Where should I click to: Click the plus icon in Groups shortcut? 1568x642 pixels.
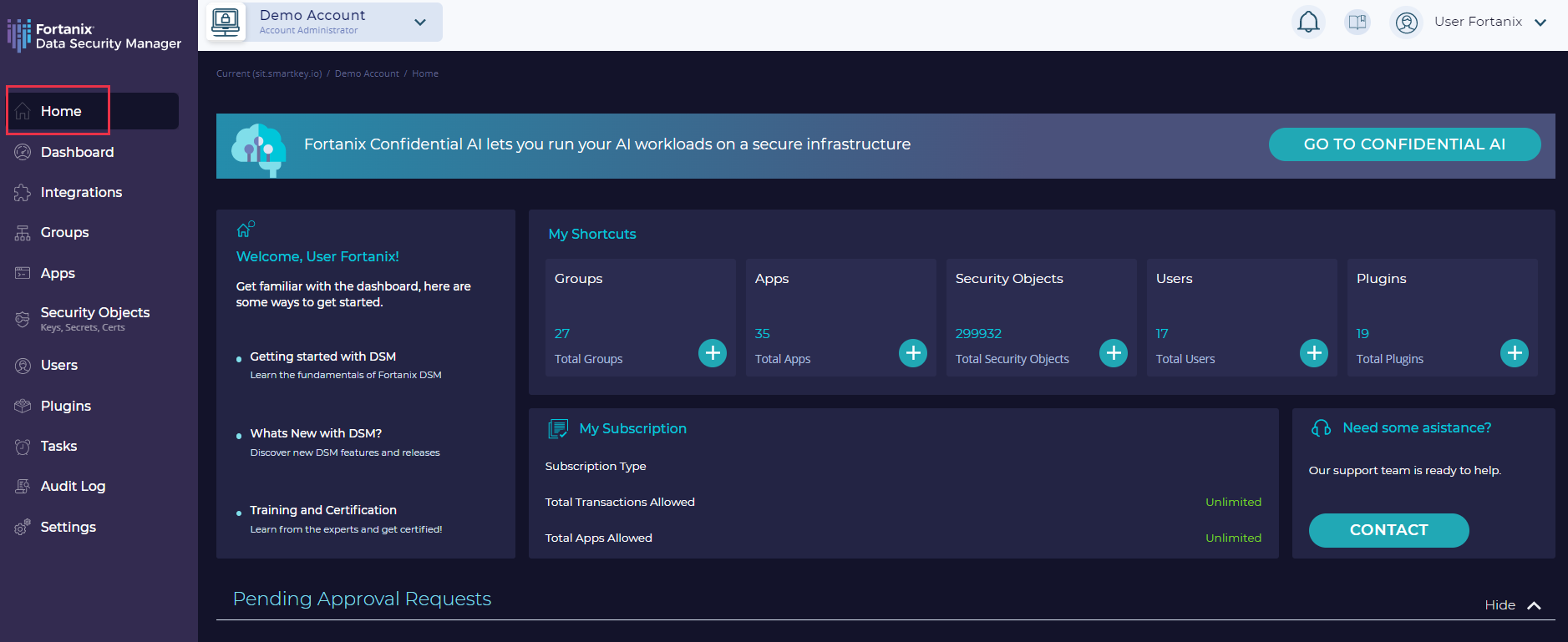(712, 353)
